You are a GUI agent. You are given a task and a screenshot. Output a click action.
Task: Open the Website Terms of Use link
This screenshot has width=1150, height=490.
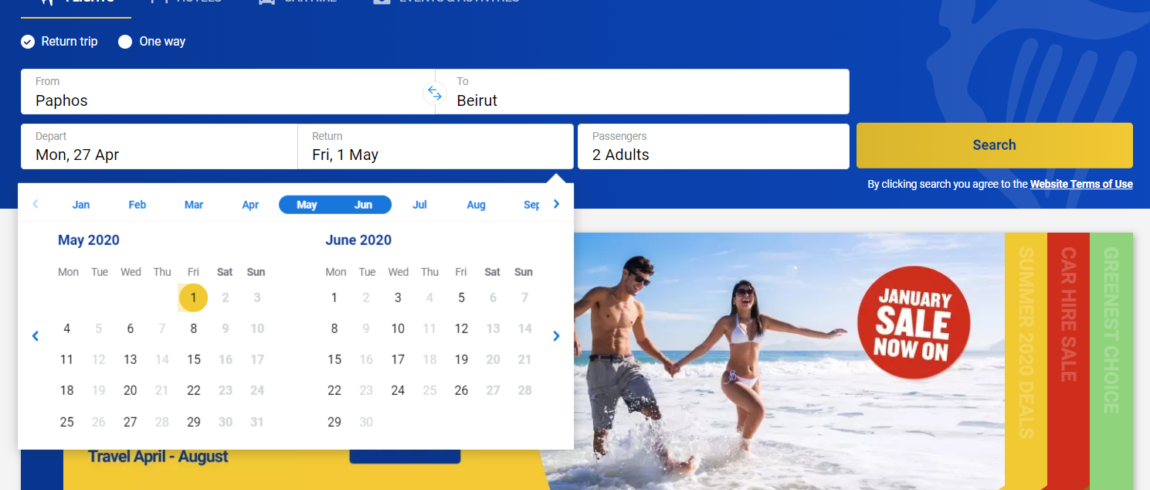click(x=1081, y=184)
